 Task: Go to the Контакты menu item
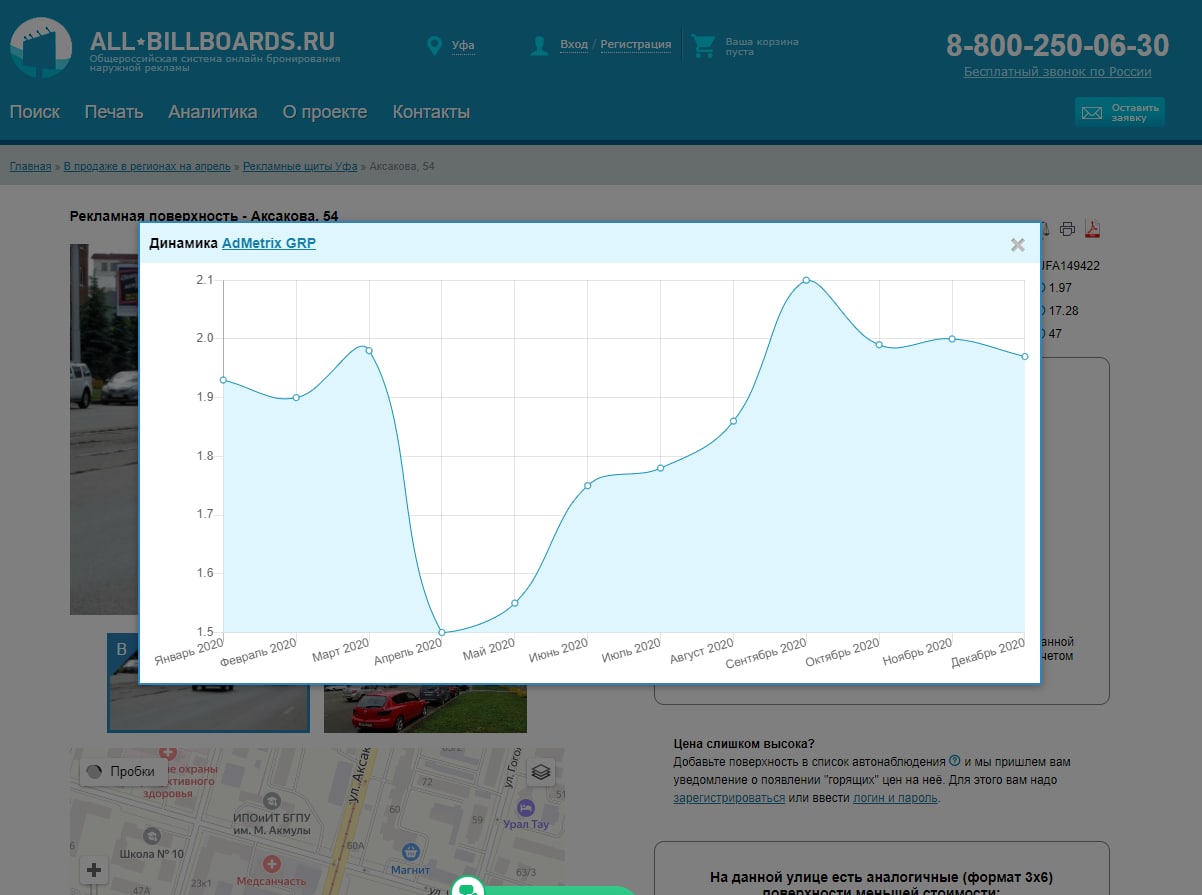(431, 112)
